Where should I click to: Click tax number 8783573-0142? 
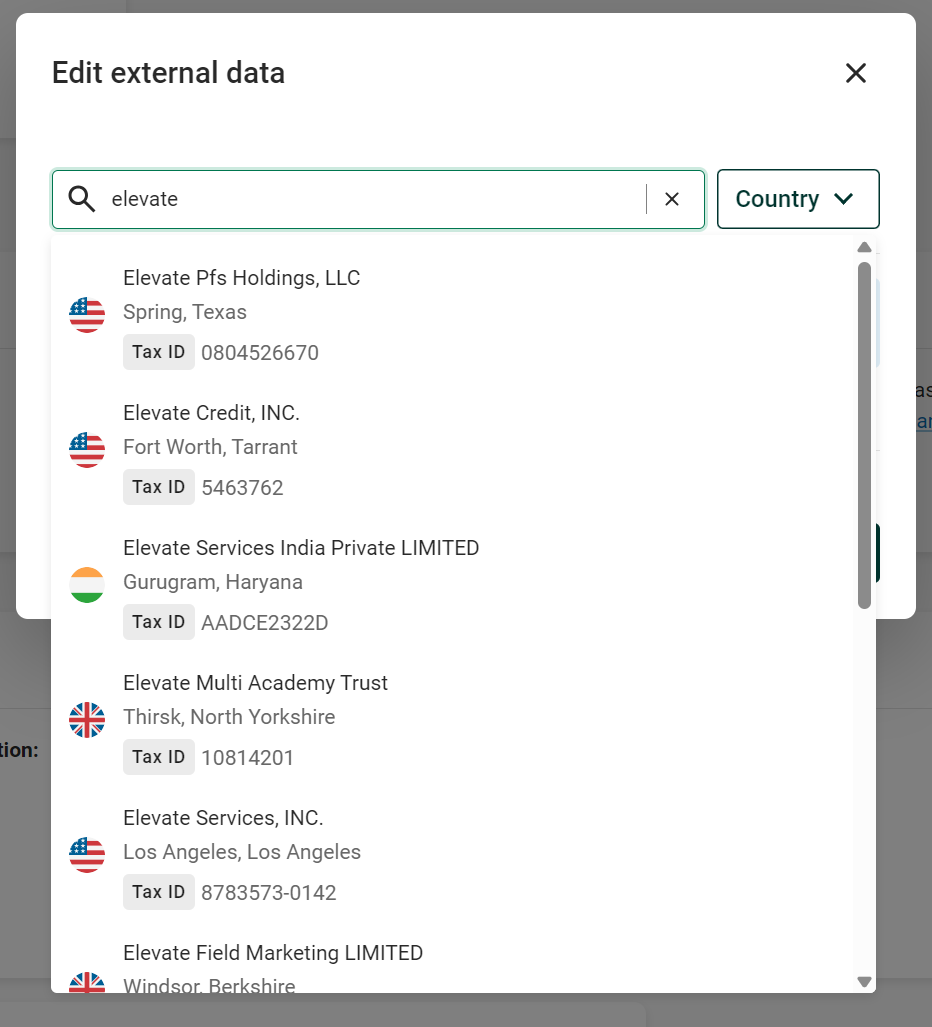click(269, 893)
